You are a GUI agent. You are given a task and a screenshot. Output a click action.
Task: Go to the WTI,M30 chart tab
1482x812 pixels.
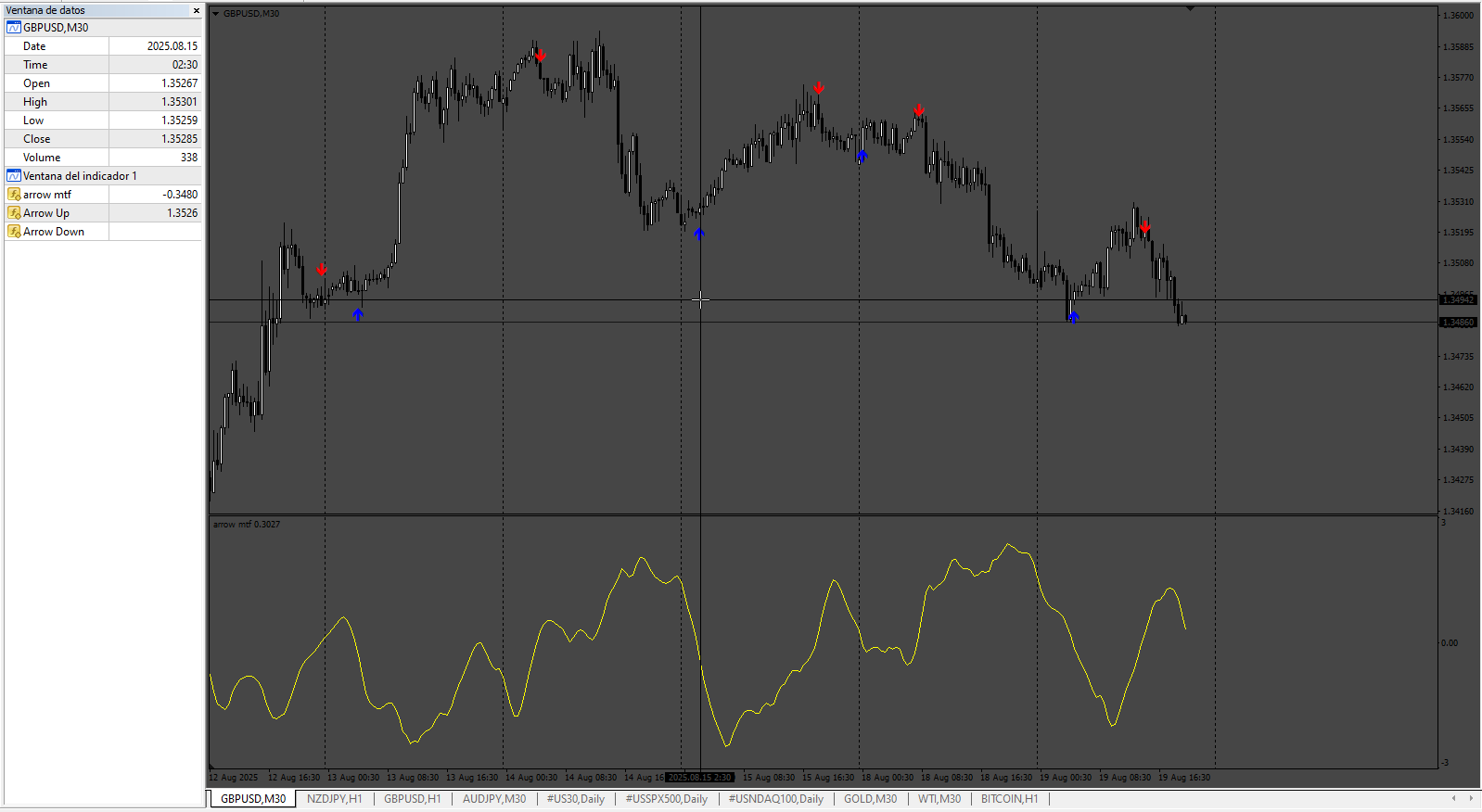click(939, 799)
